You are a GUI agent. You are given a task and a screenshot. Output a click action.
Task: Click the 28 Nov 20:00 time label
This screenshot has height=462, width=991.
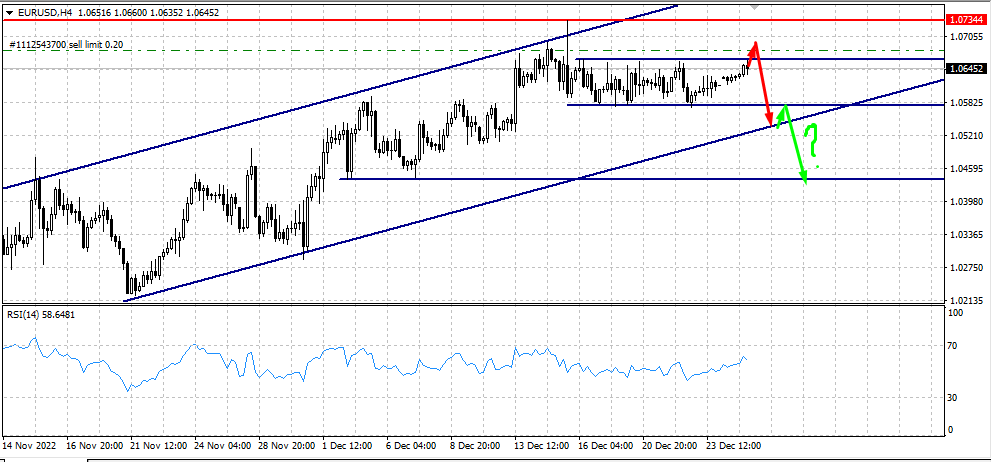point(286,446)
